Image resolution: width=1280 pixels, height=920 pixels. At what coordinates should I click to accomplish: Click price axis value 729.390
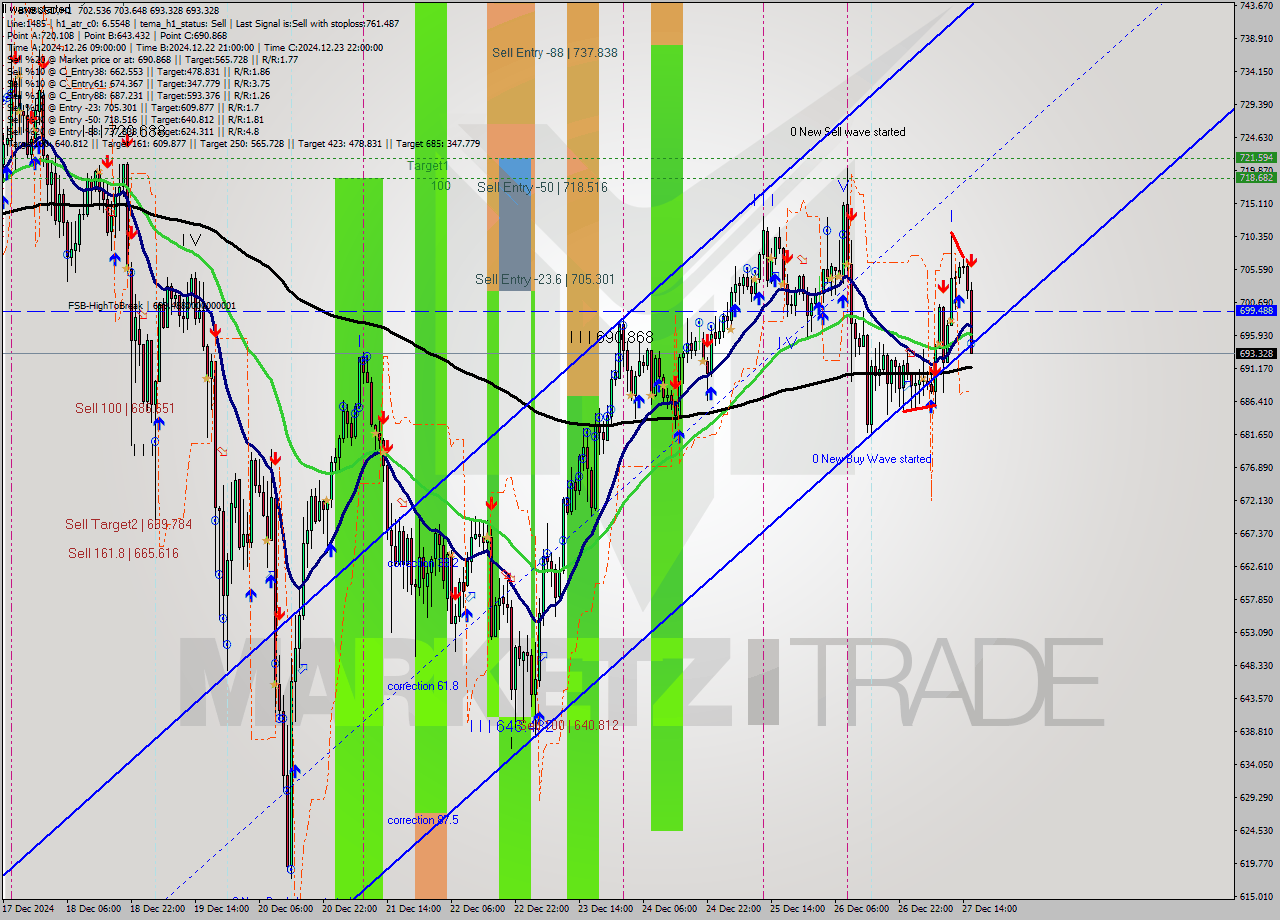(1256, 105)
